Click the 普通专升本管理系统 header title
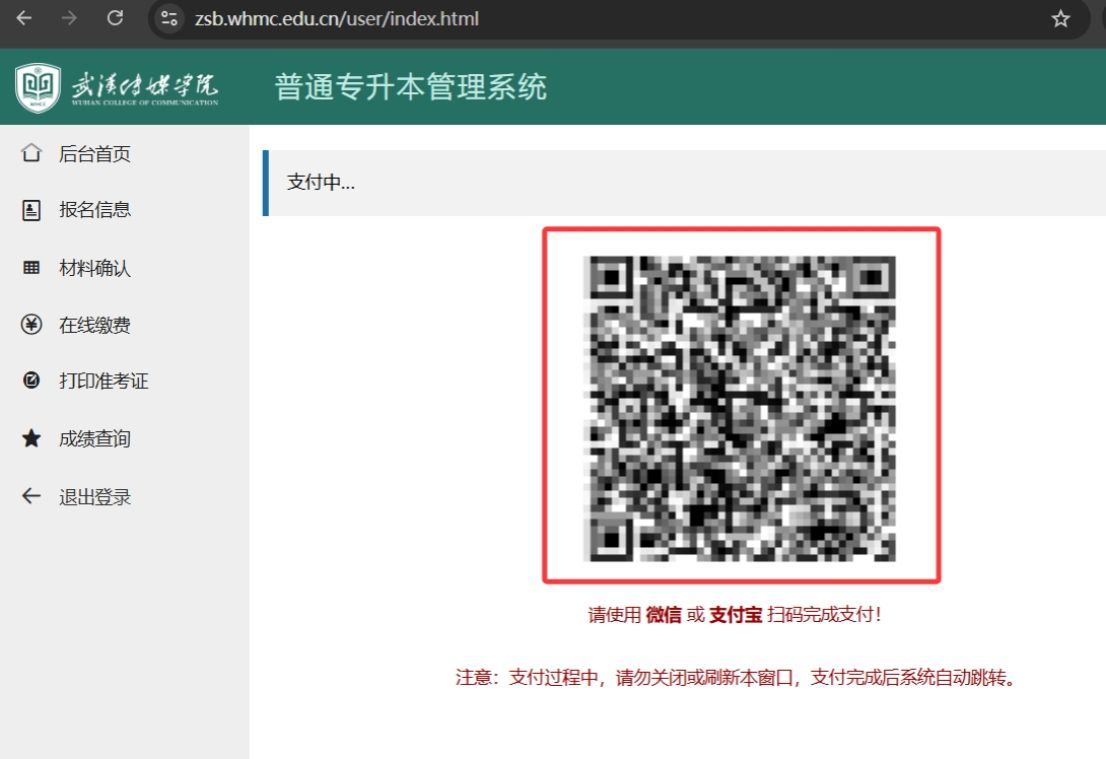This screenshot has height=759, width=1106. click(411, 88)
